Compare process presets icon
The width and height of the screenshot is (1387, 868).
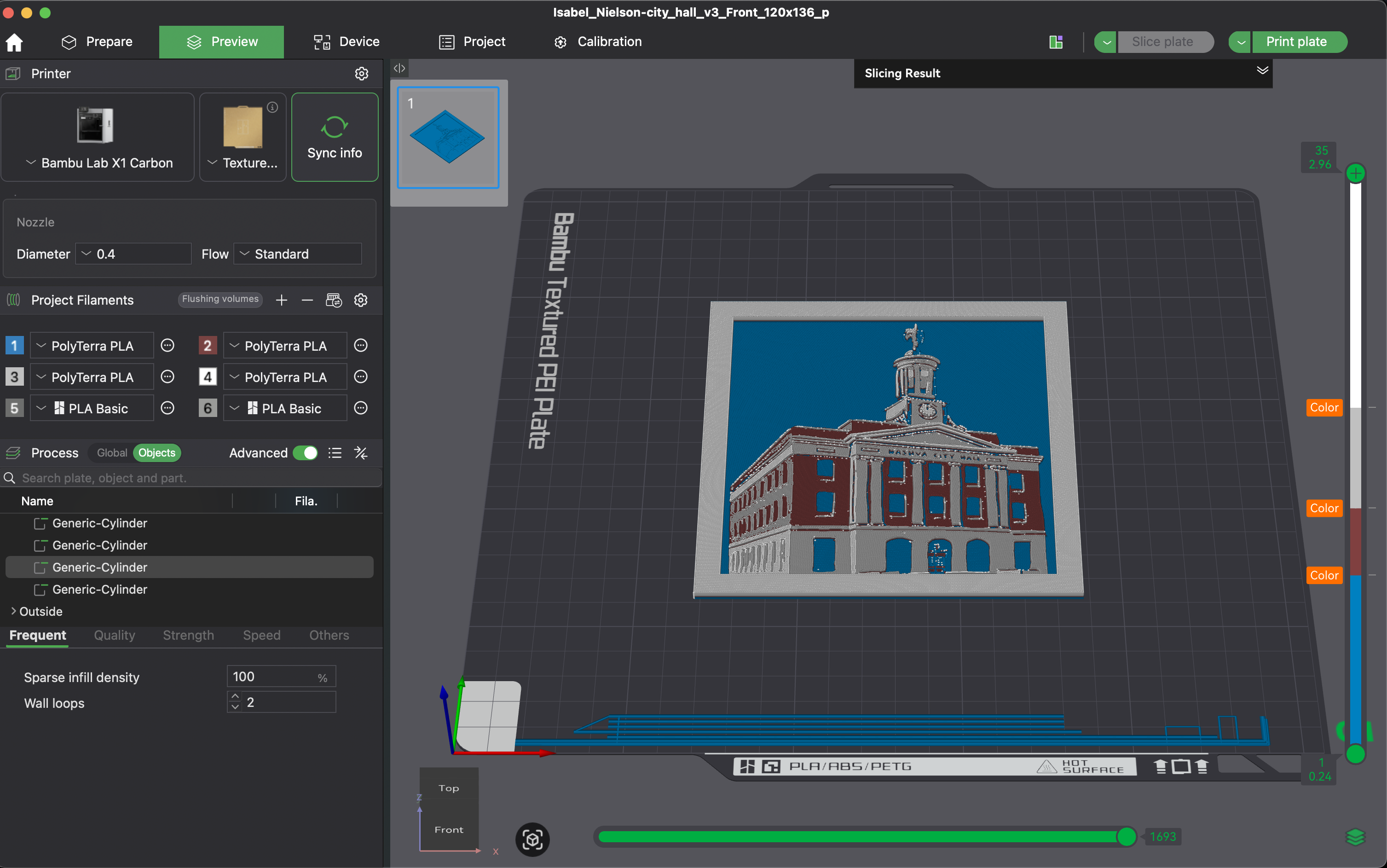tap(361, 453)
